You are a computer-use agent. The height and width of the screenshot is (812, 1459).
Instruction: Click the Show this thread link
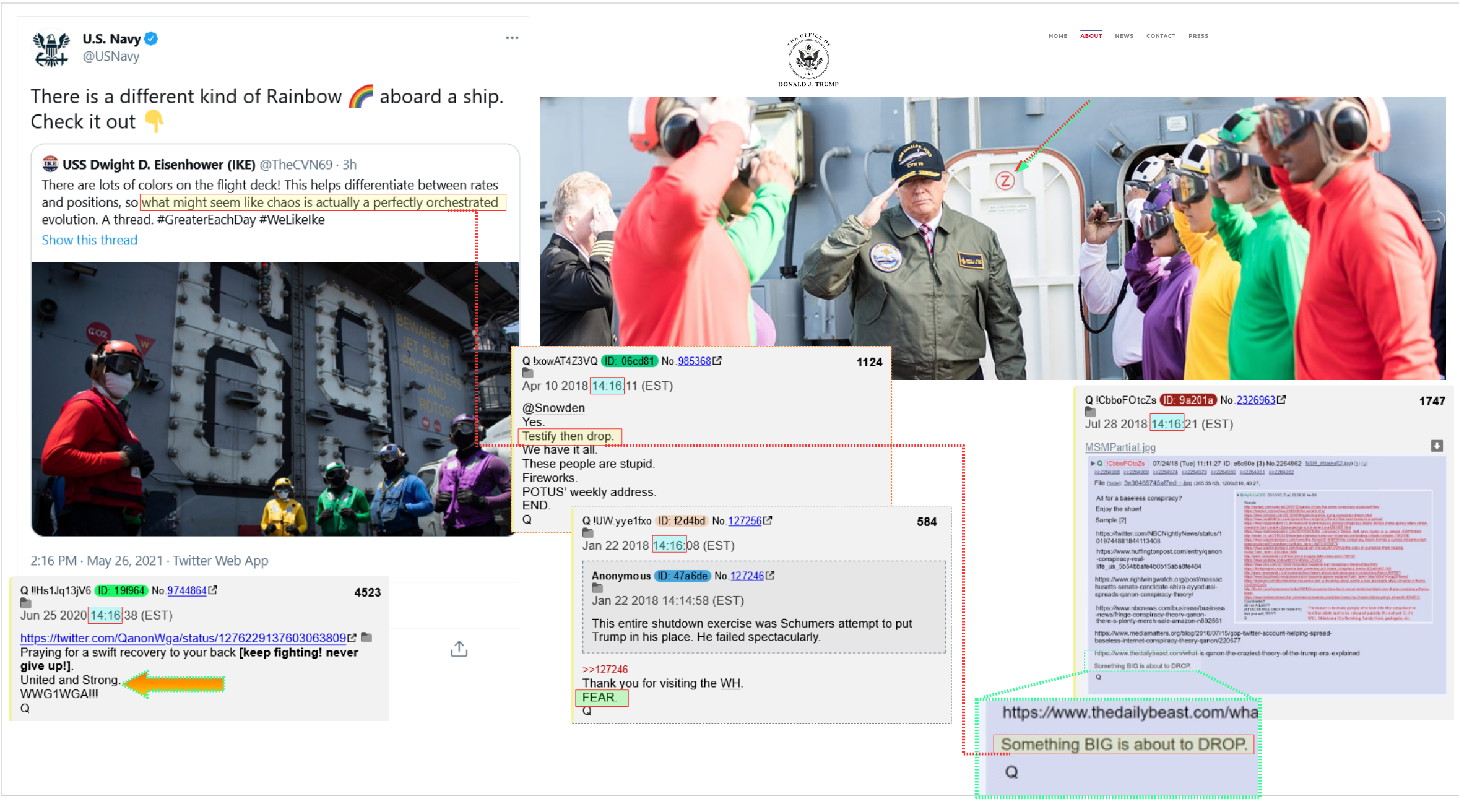pyautogui.click(x=90, y=240)
